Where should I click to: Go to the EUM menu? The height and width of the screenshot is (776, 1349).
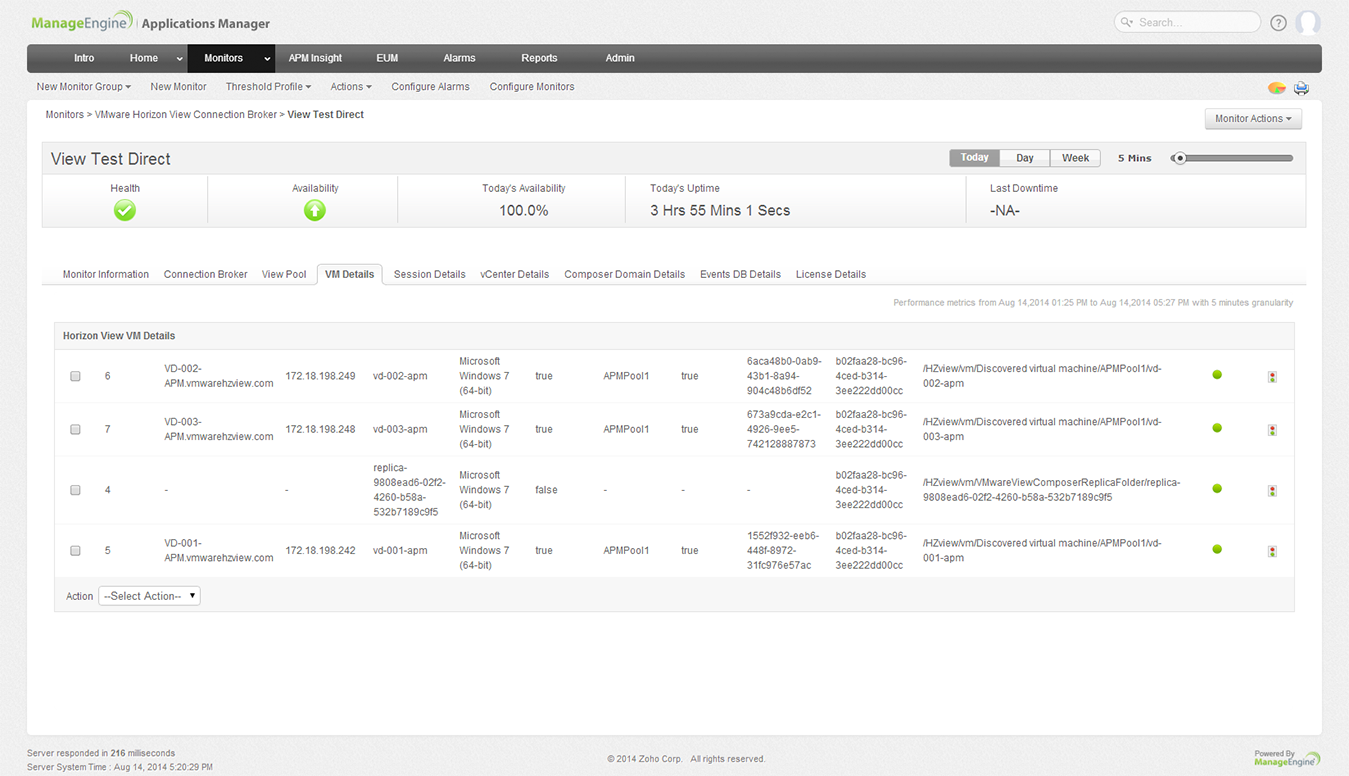pyautogui.click(x=387, y=58)
